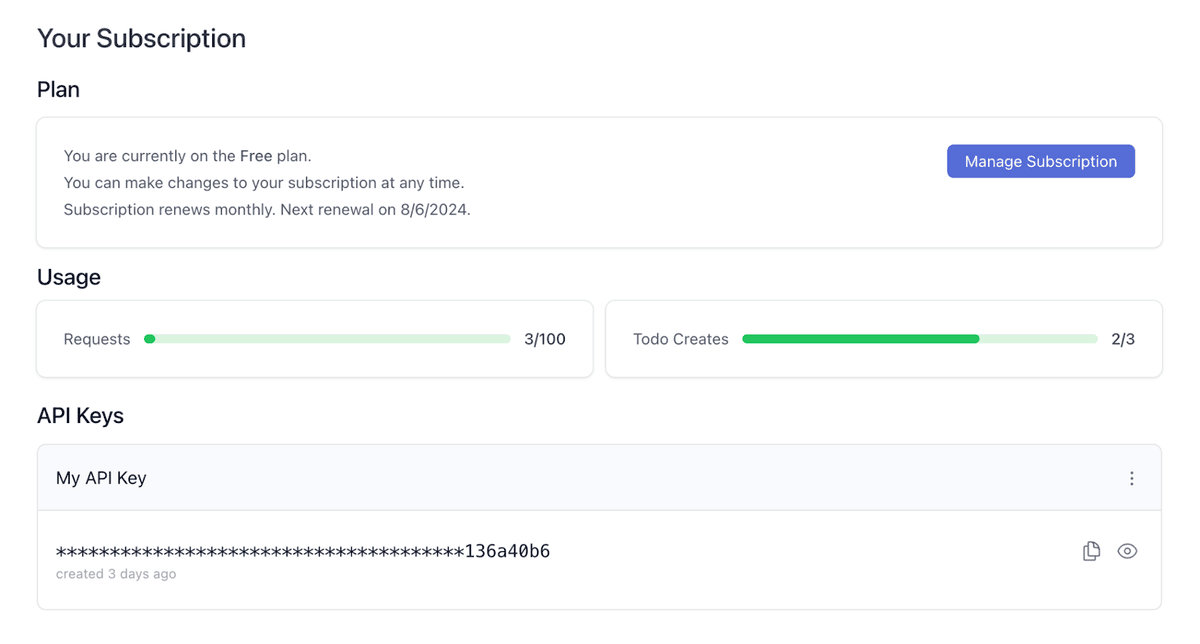This screenshot has height=644, width=1200.
Task: Click the reveal icon next to the copy icon
Action: pos(1127,550)
